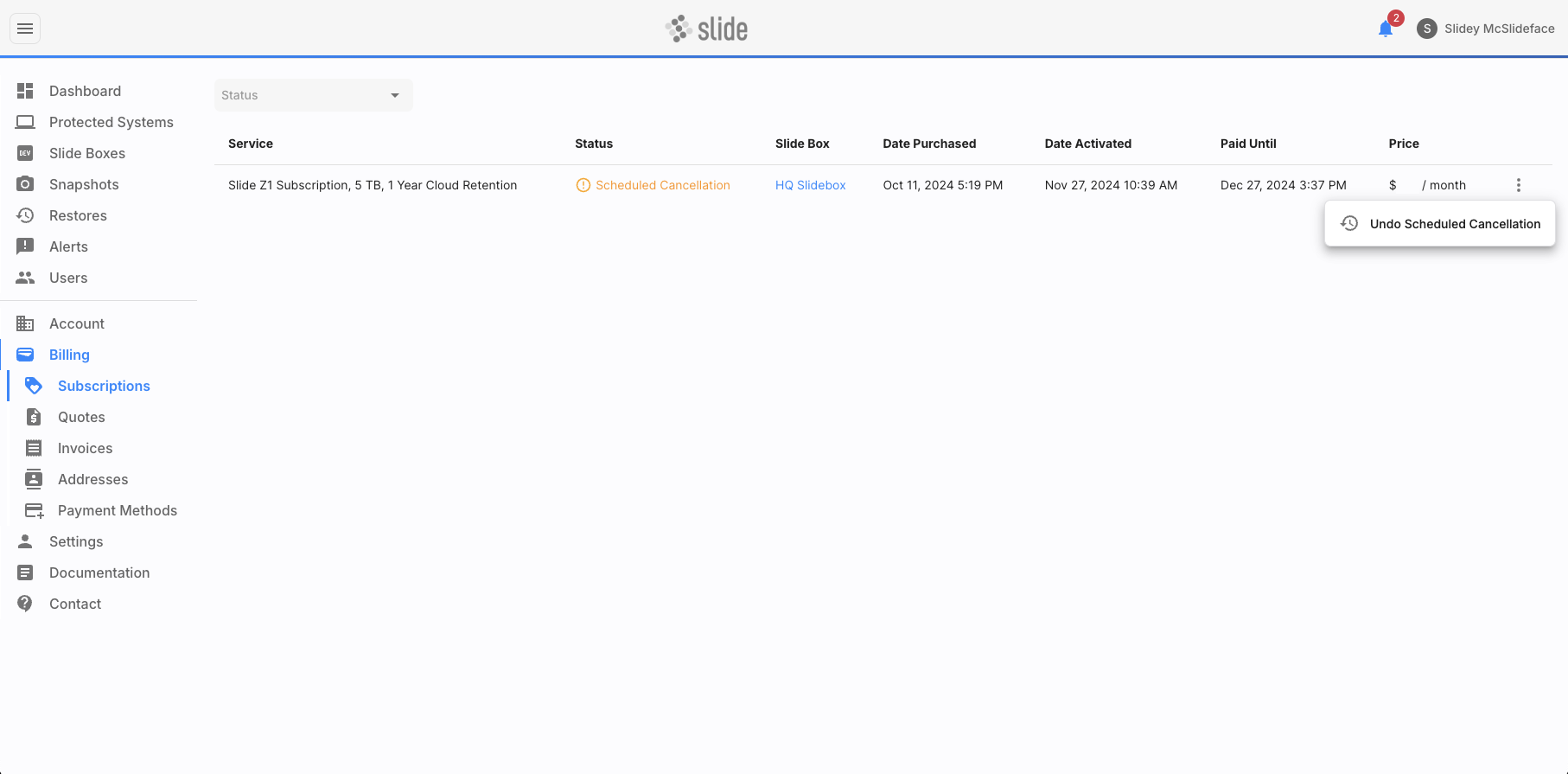Click the undo history icon in popup

(1349, 223)
